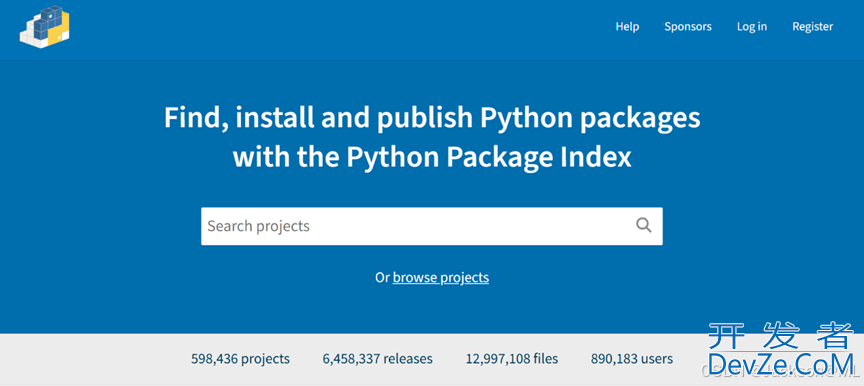The image size is (864, 386).
Task: Focus the Search projects field
Action: pos(431,226)
